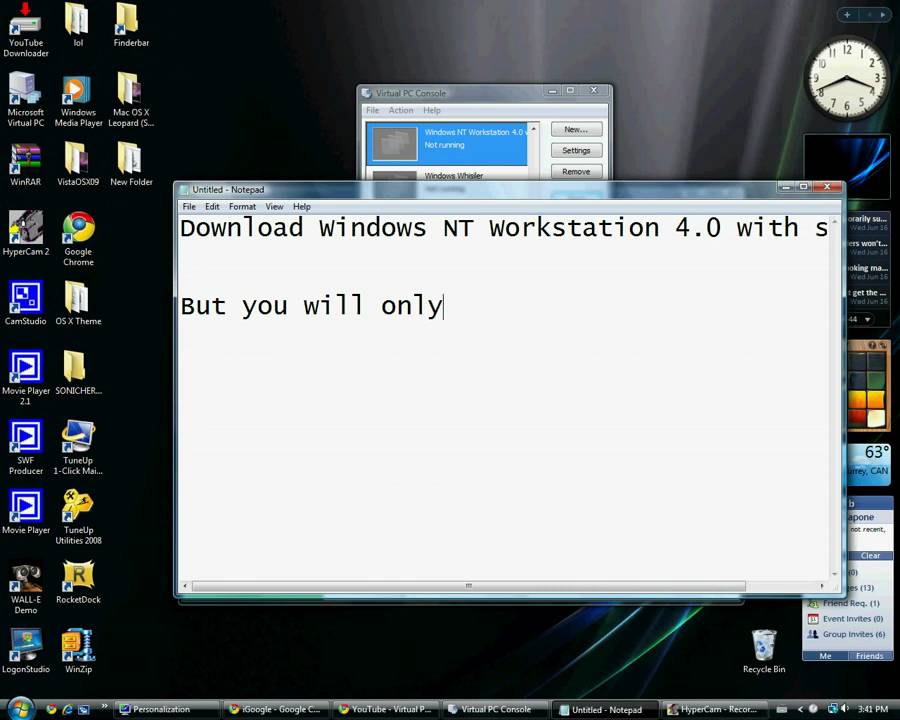Select the Windows Whistler virtual machine entry
This screenshot has width=900, height=720.
pyautogui.click(x=447, y=175)
